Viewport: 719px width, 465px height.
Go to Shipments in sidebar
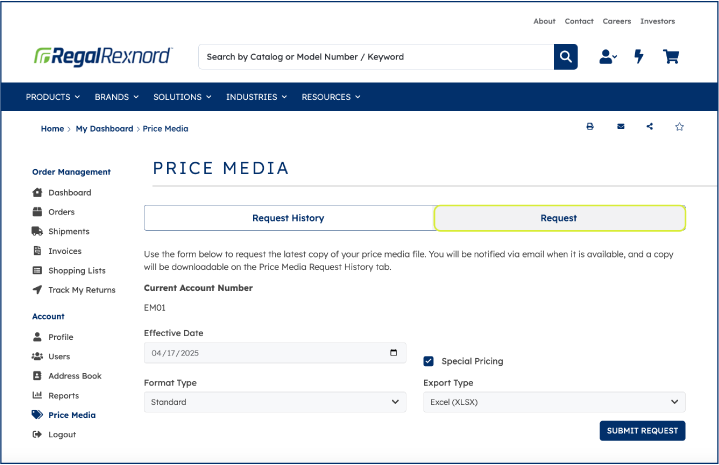69,232
